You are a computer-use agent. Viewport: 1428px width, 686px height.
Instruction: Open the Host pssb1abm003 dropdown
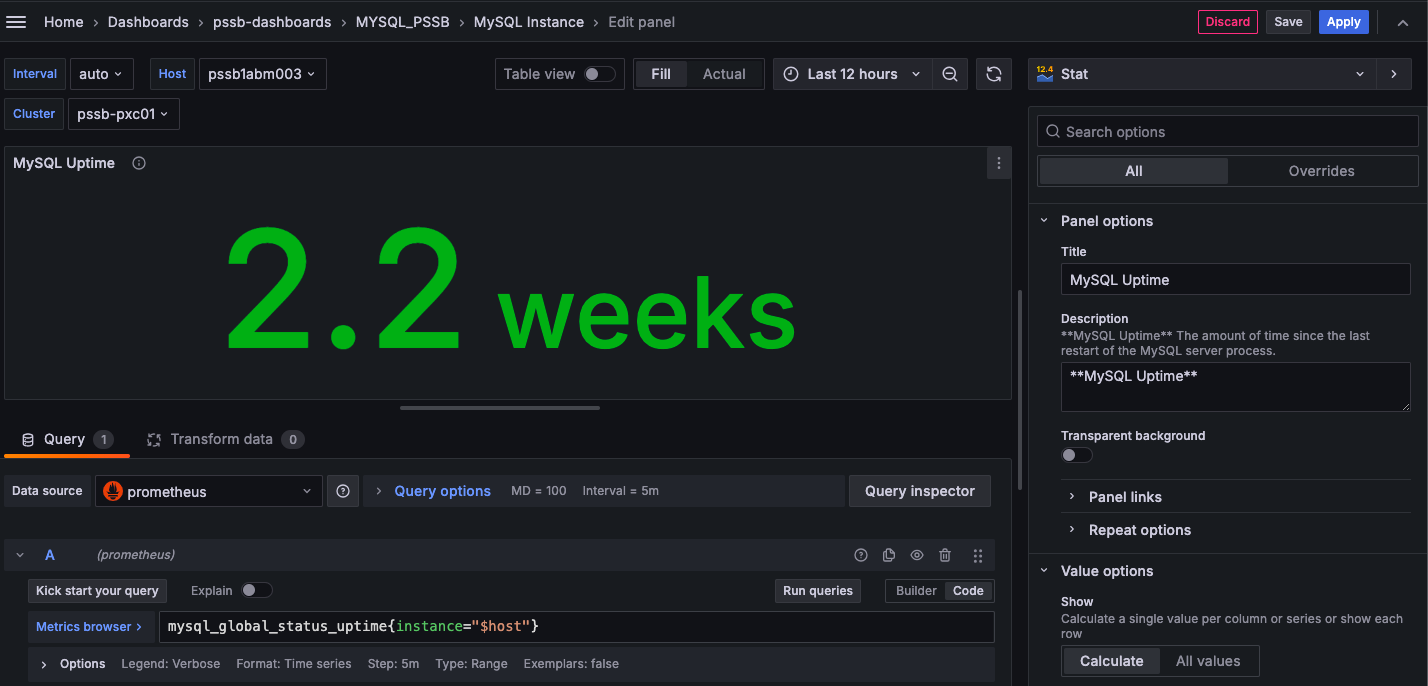pos(263,74)
